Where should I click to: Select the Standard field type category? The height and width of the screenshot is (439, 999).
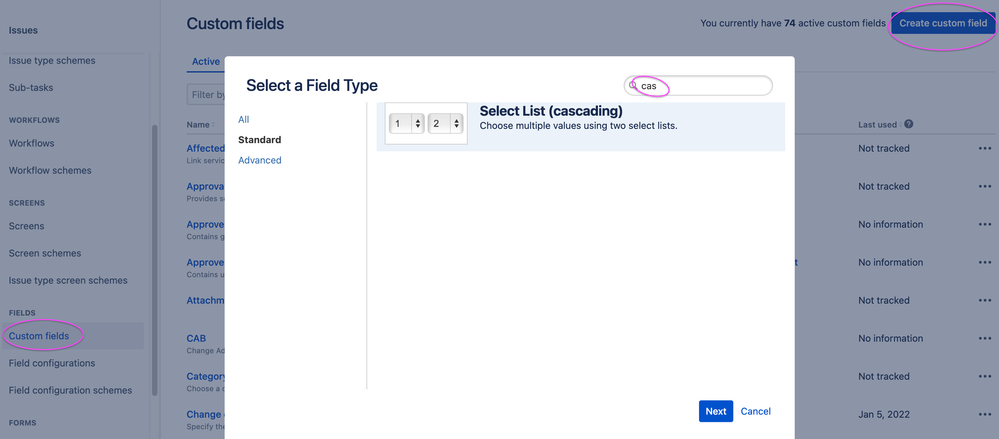point(259,140)
